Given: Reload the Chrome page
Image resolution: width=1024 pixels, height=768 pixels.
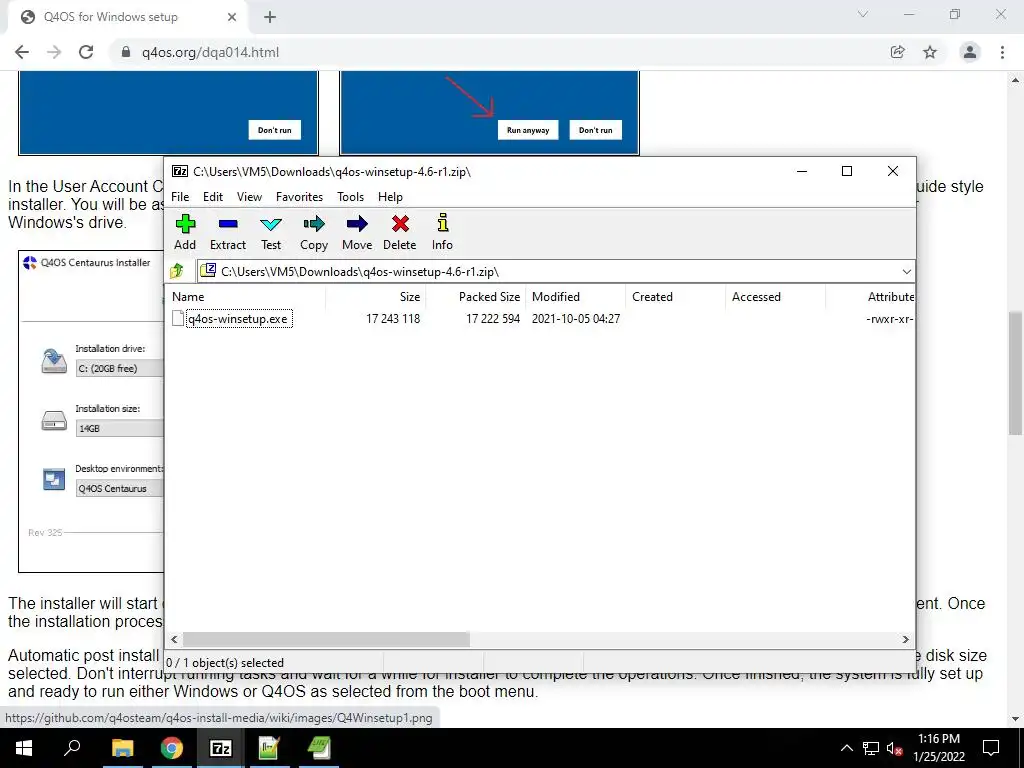Looking at the screenshot, I should point(86,52).
